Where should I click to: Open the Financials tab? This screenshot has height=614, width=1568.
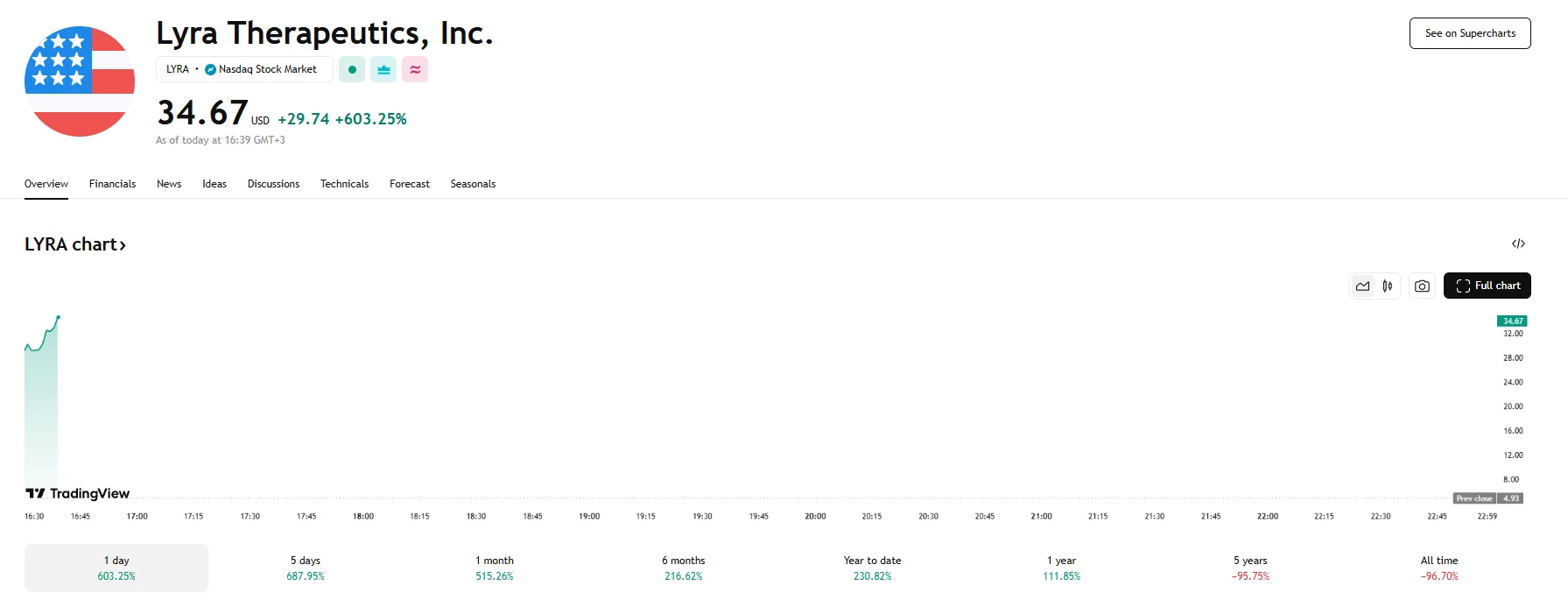pos(112,184)
